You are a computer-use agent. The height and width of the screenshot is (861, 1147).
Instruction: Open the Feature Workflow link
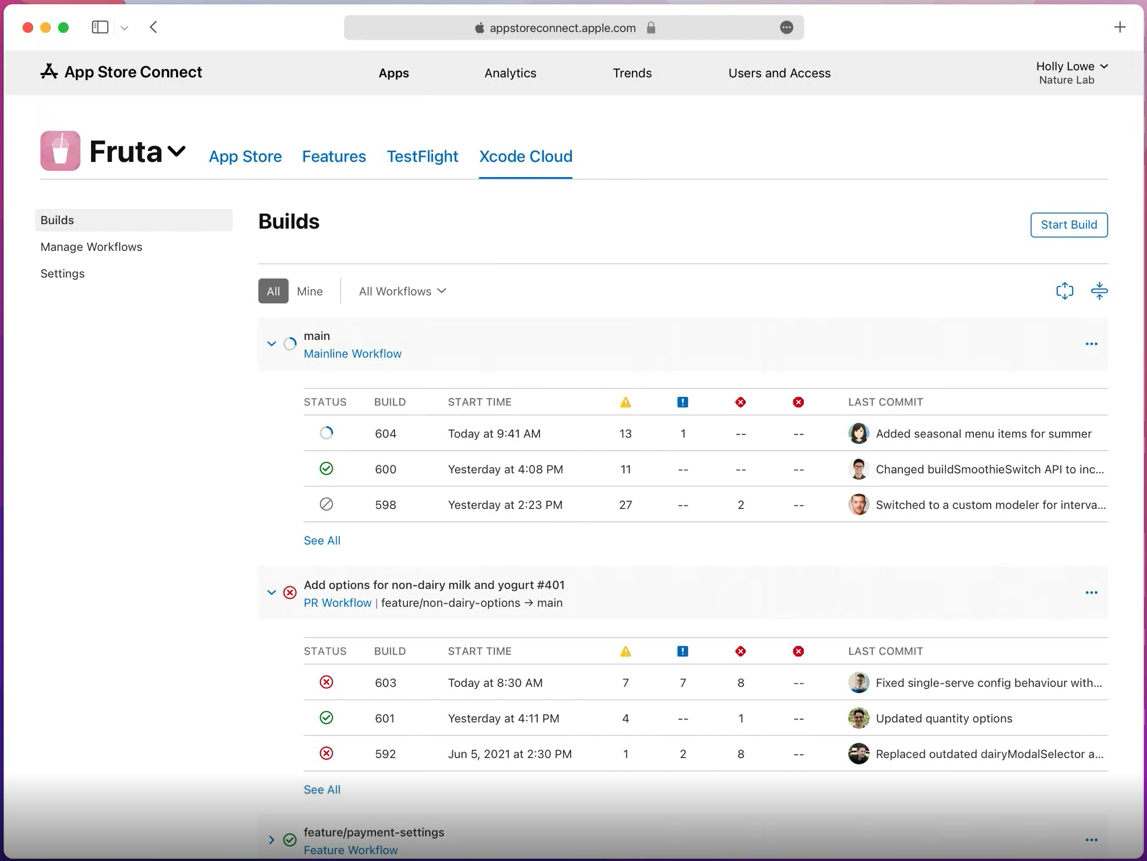pyautogui.click(x=350, y=850)
